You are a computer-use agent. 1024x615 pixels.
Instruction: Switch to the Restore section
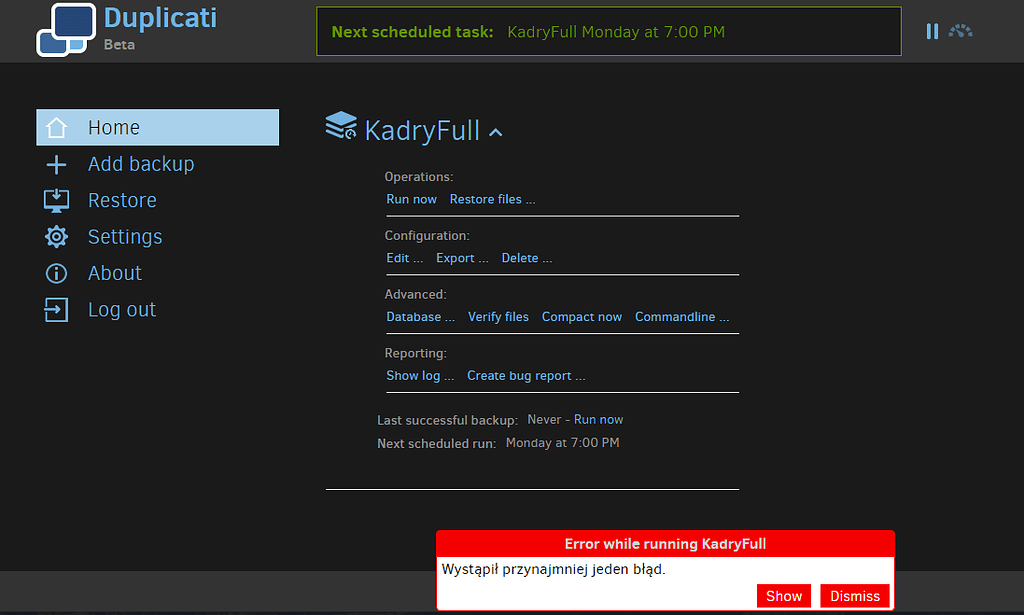[x=122, y=199]
